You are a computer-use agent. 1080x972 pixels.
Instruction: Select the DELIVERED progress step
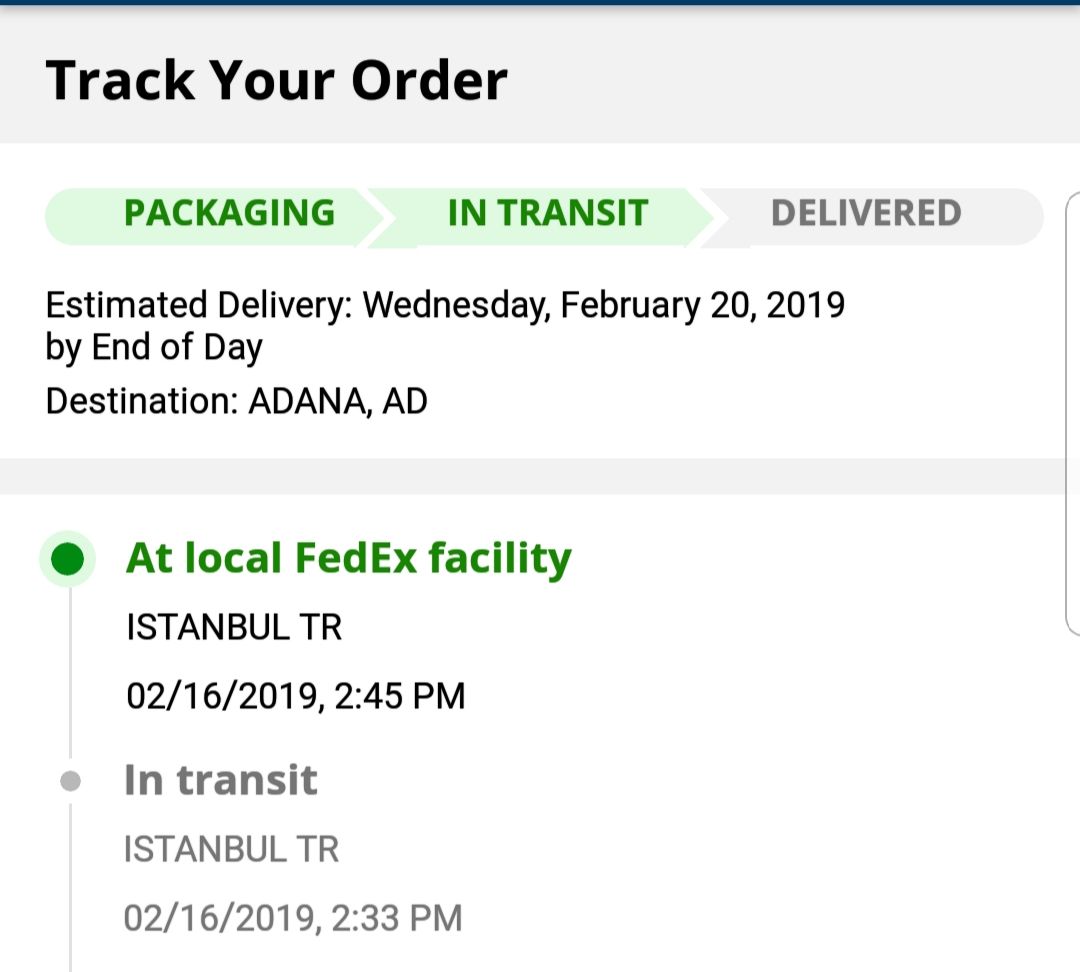click(x=866, y=214)
